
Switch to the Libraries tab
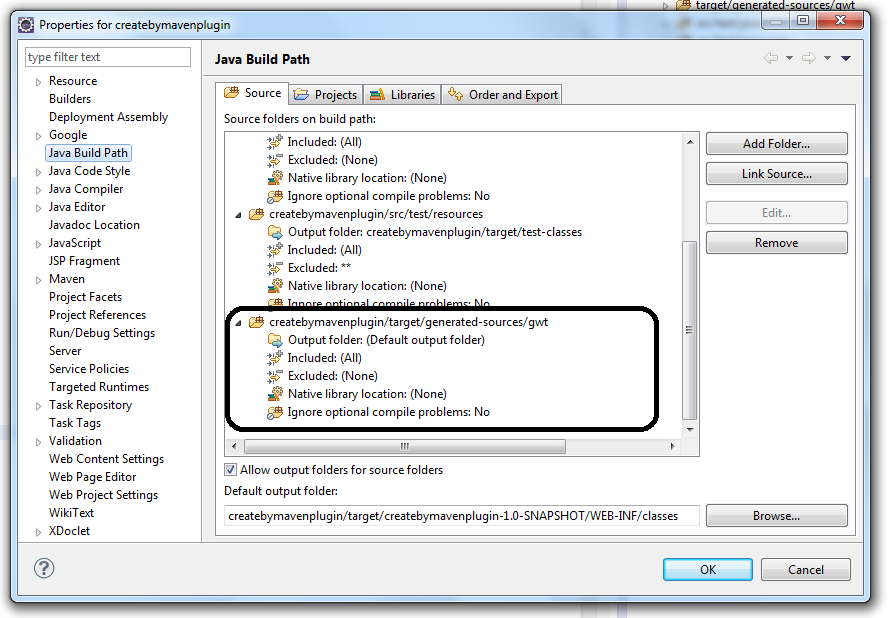coord(403,95)
